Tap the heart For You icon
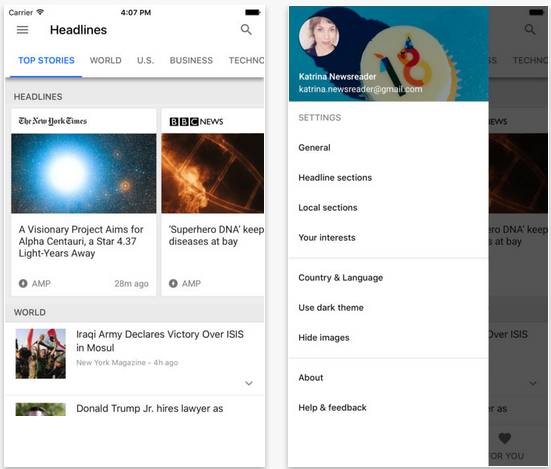551x469 pixels. pos(505,438)
